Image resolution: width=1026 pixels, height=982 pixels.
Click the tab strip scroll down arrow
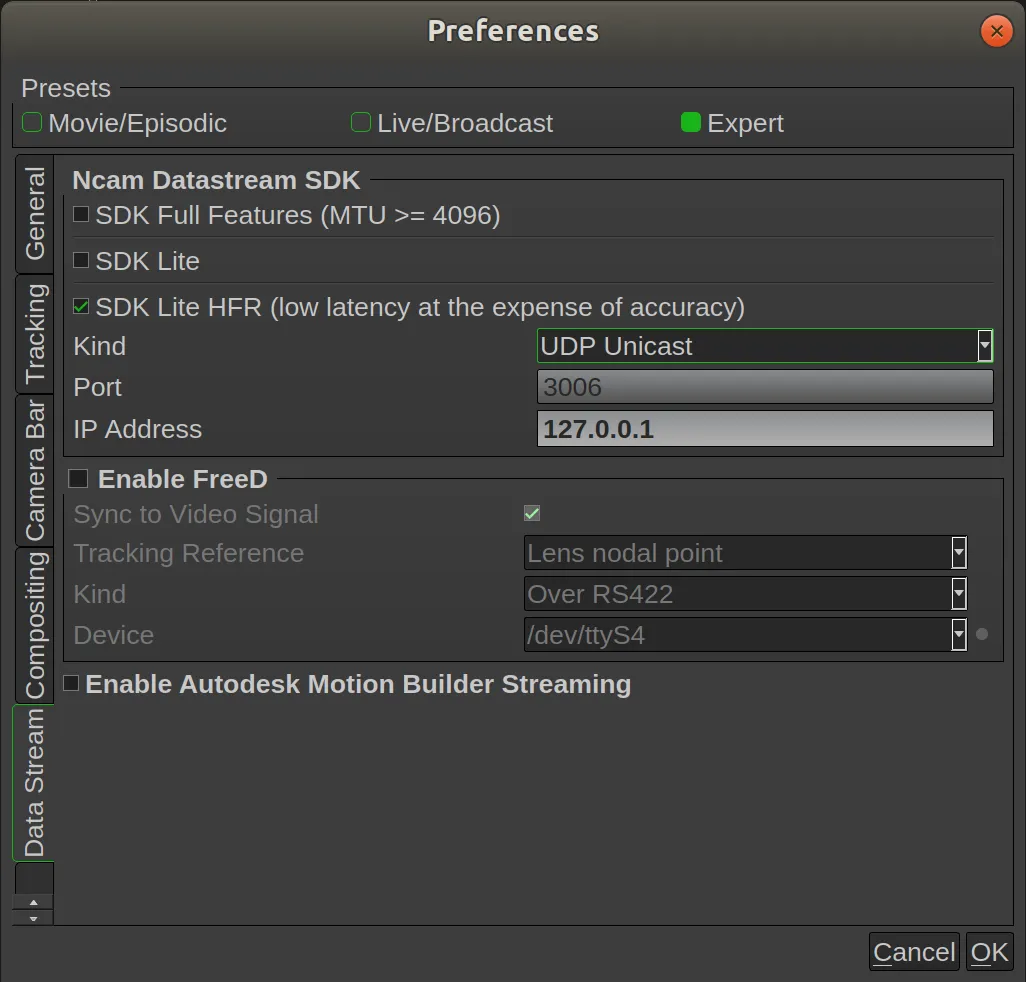tap(33, 918)
